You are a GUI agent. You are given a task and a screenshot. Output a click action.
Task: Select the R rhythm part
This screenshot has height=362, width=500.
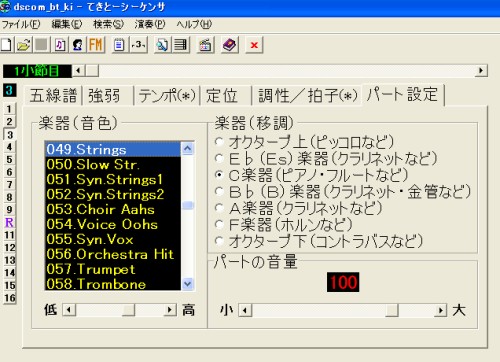pyautogui.click(x=9, y=222)
